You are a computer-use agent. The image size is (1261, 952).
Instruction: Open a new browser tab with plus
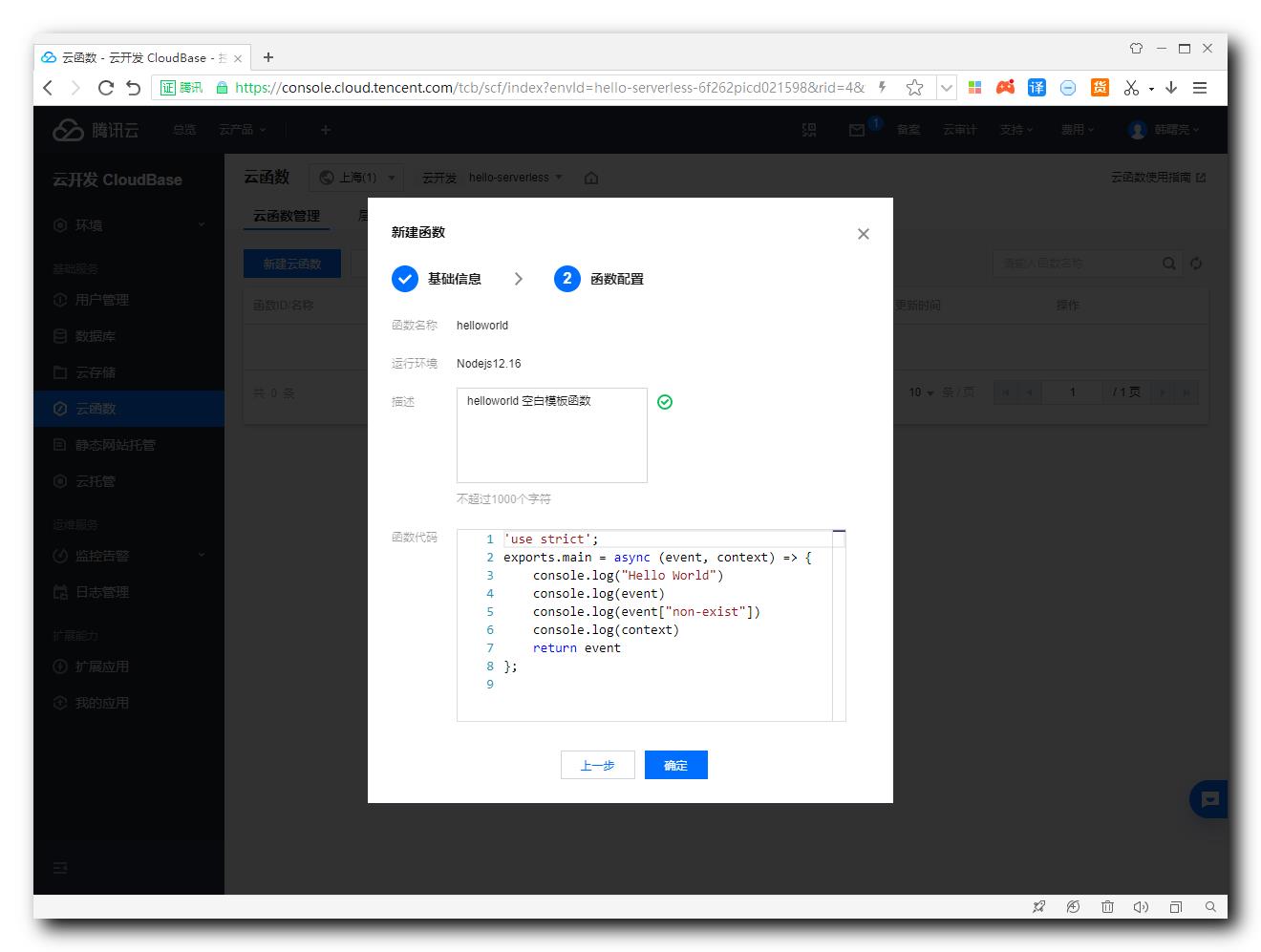268,57
